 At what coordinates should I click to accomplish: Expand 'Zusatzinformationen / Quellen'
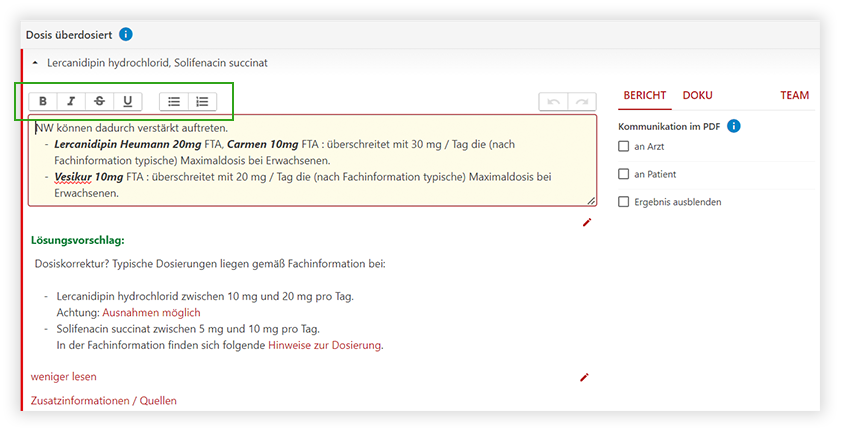(103, 401)
